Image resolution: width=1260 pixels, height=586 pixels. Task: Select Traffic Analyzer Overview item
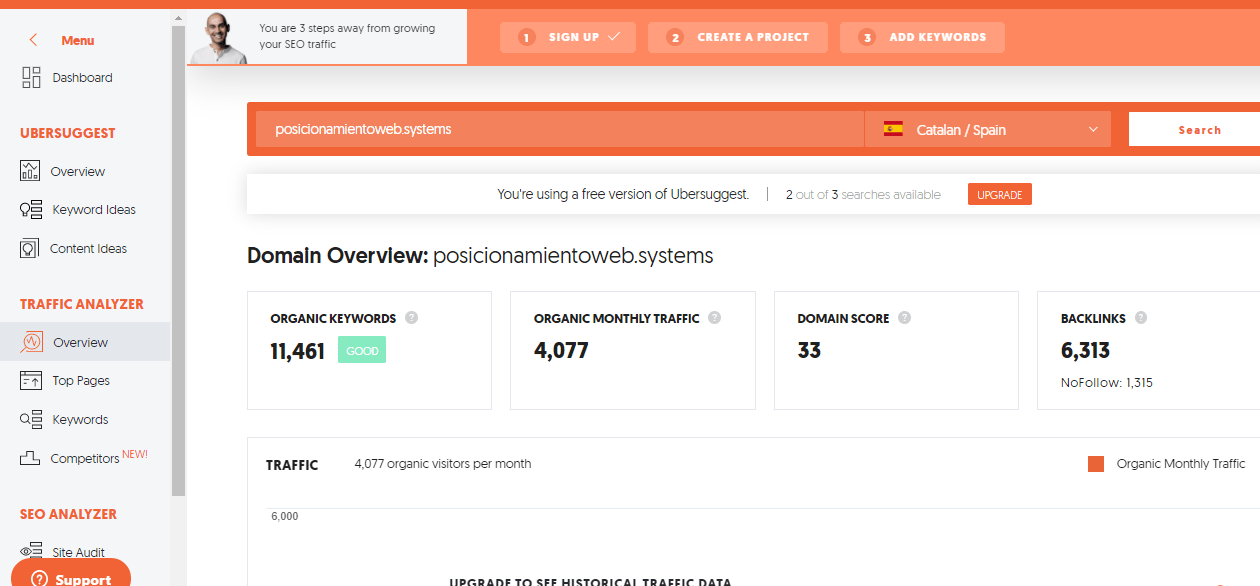point(85,342)
